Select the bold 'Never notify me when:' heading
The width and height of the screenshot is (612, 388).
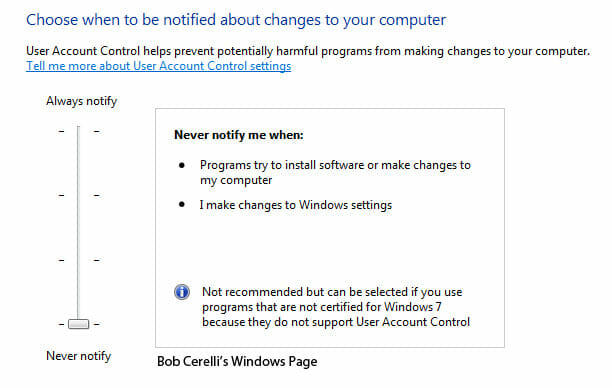(238, 135)
